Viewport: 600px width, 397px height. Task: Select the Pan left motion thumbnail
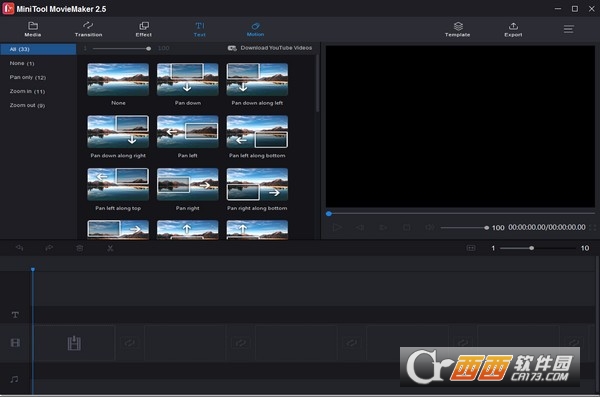(188, 132)
